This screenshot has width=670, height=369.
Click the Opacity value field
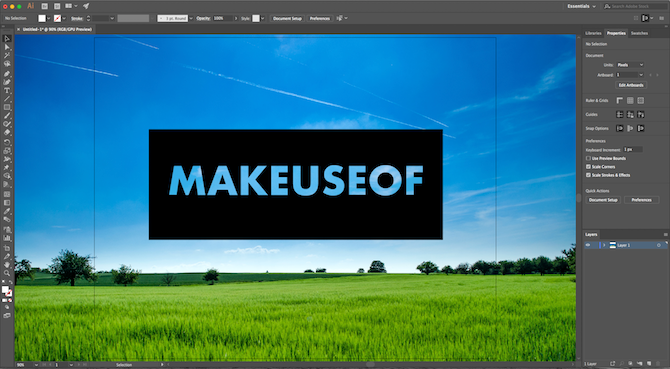(223, 18)
